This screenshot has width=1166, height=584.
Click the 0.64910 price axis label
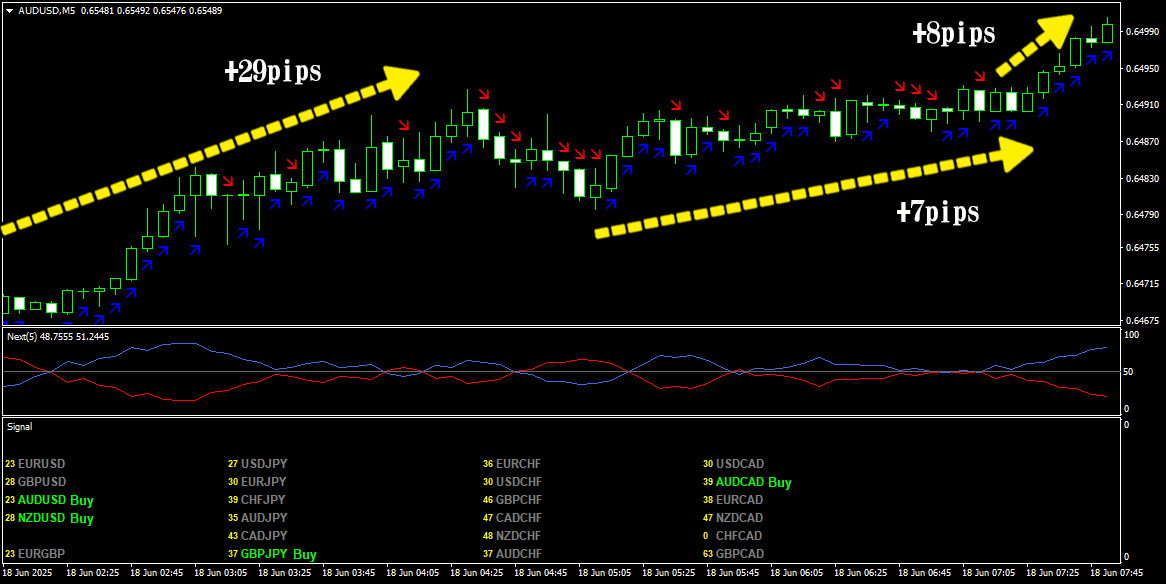[x=1141, y=106]
